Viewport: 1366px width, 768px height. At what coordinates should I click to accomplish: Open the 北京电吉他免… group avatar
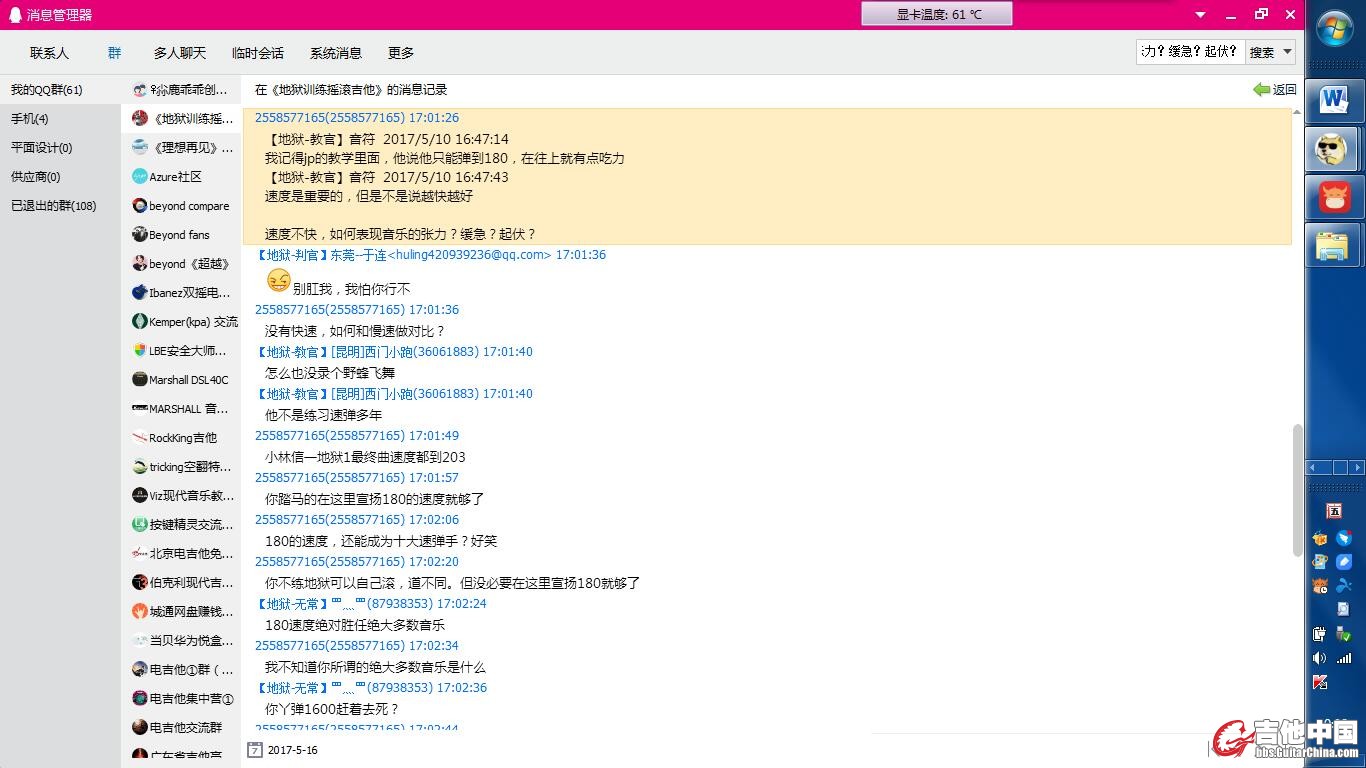(x=140, y=554)
